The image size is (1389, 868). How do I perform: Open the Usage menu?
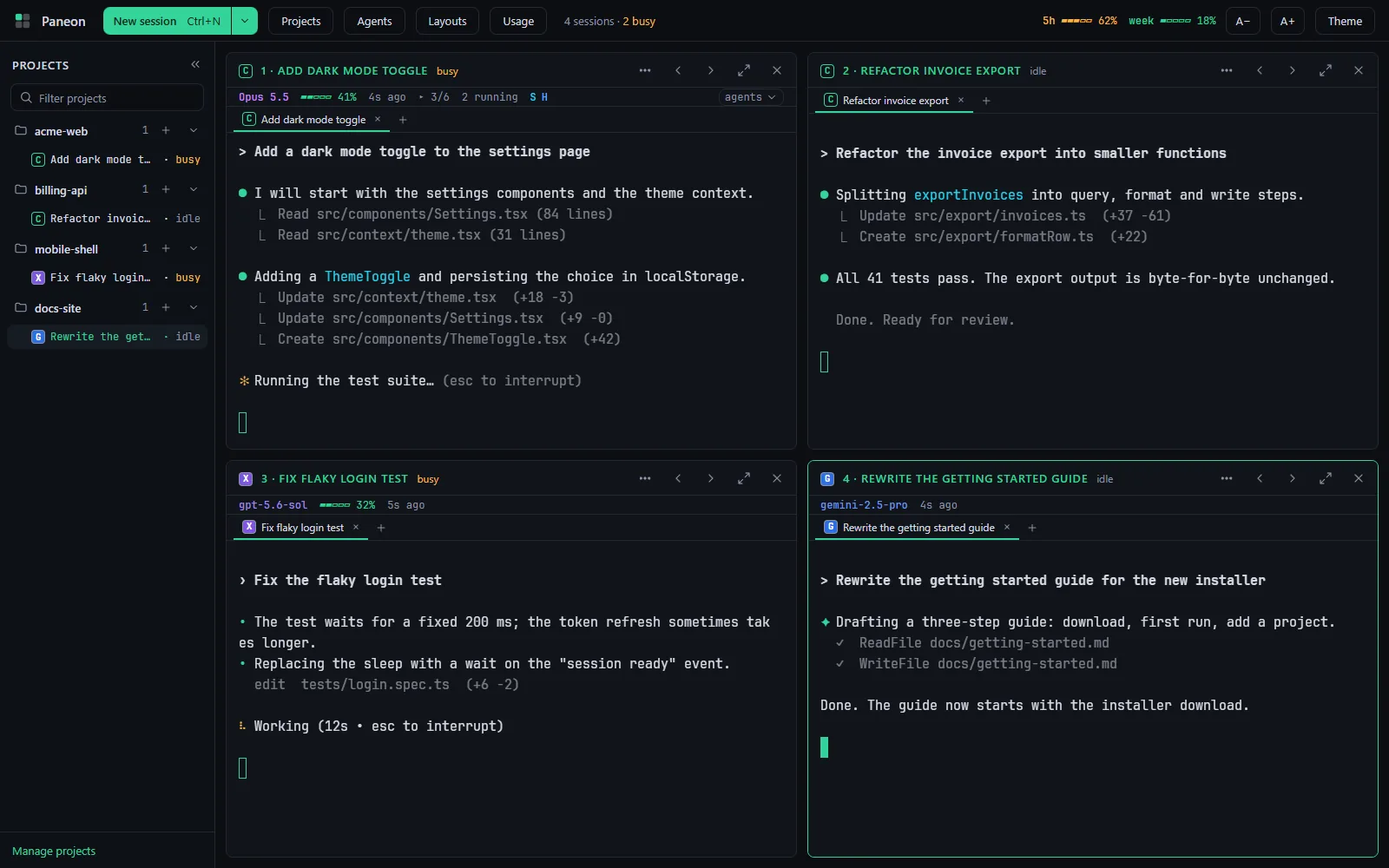[x=518, y=21]
